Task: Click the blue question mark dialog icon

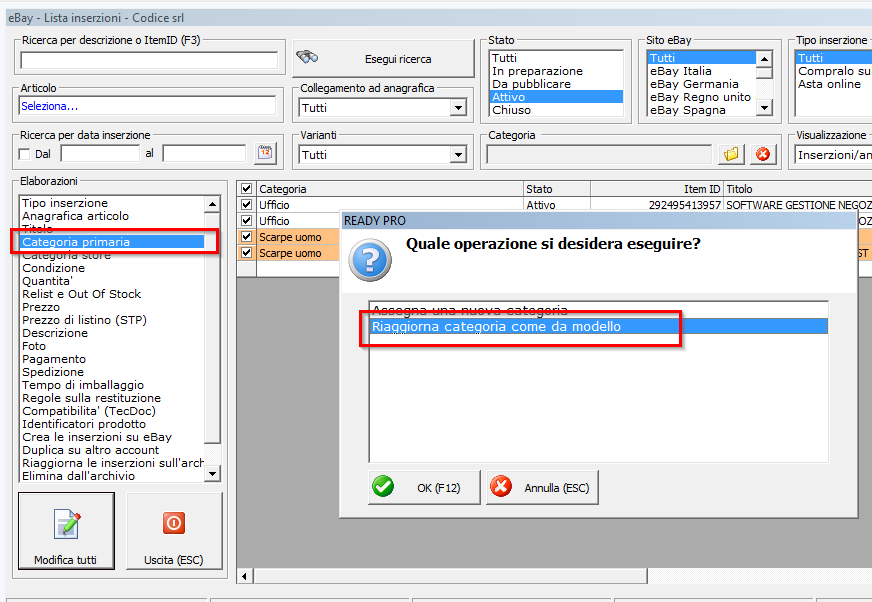Action: tap(370, 260)
